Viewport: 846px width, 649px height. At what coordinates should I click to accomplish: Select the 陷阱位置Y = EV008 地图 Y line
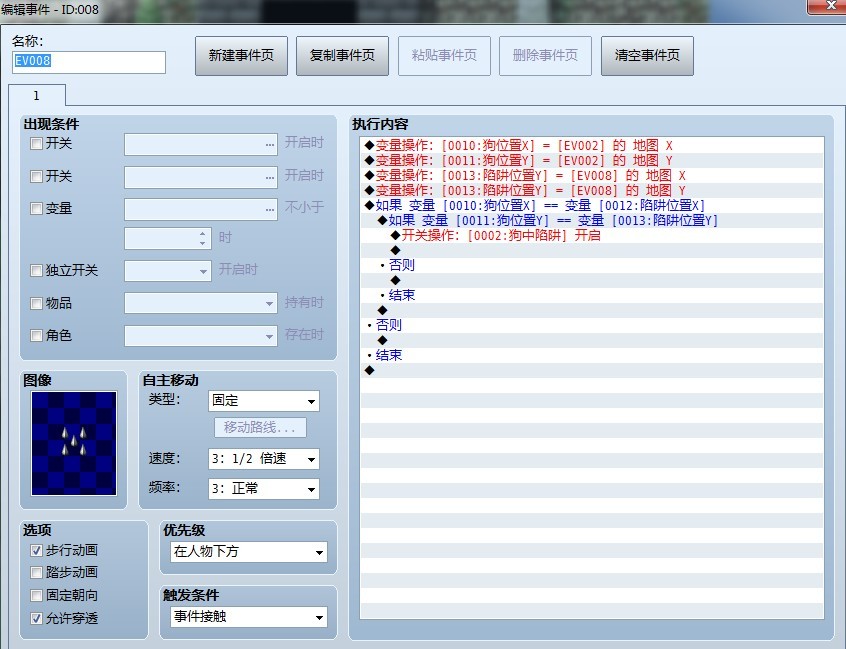pos(592,190)
